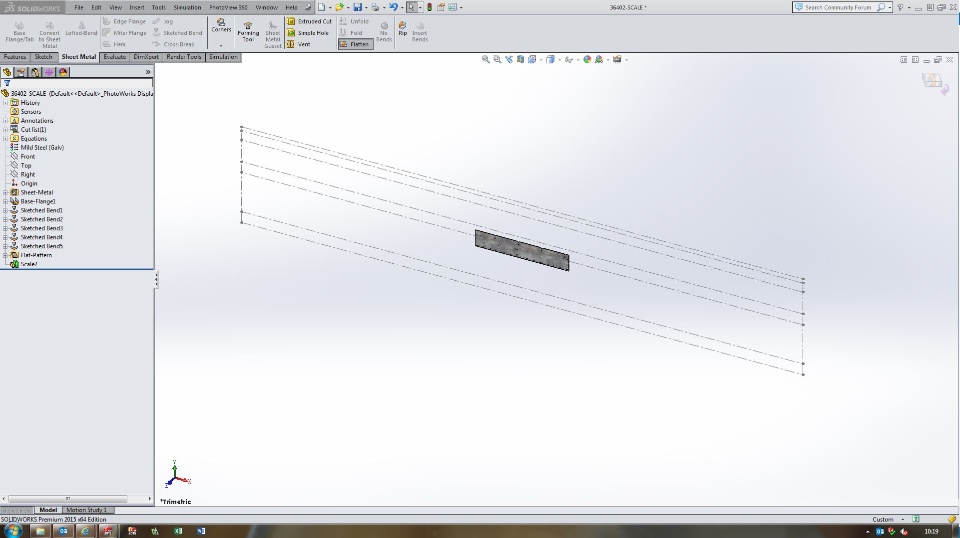Click the Extruded Cut tool
The height and width of the screenshot is (538, 960).
(x=309, y=21)
